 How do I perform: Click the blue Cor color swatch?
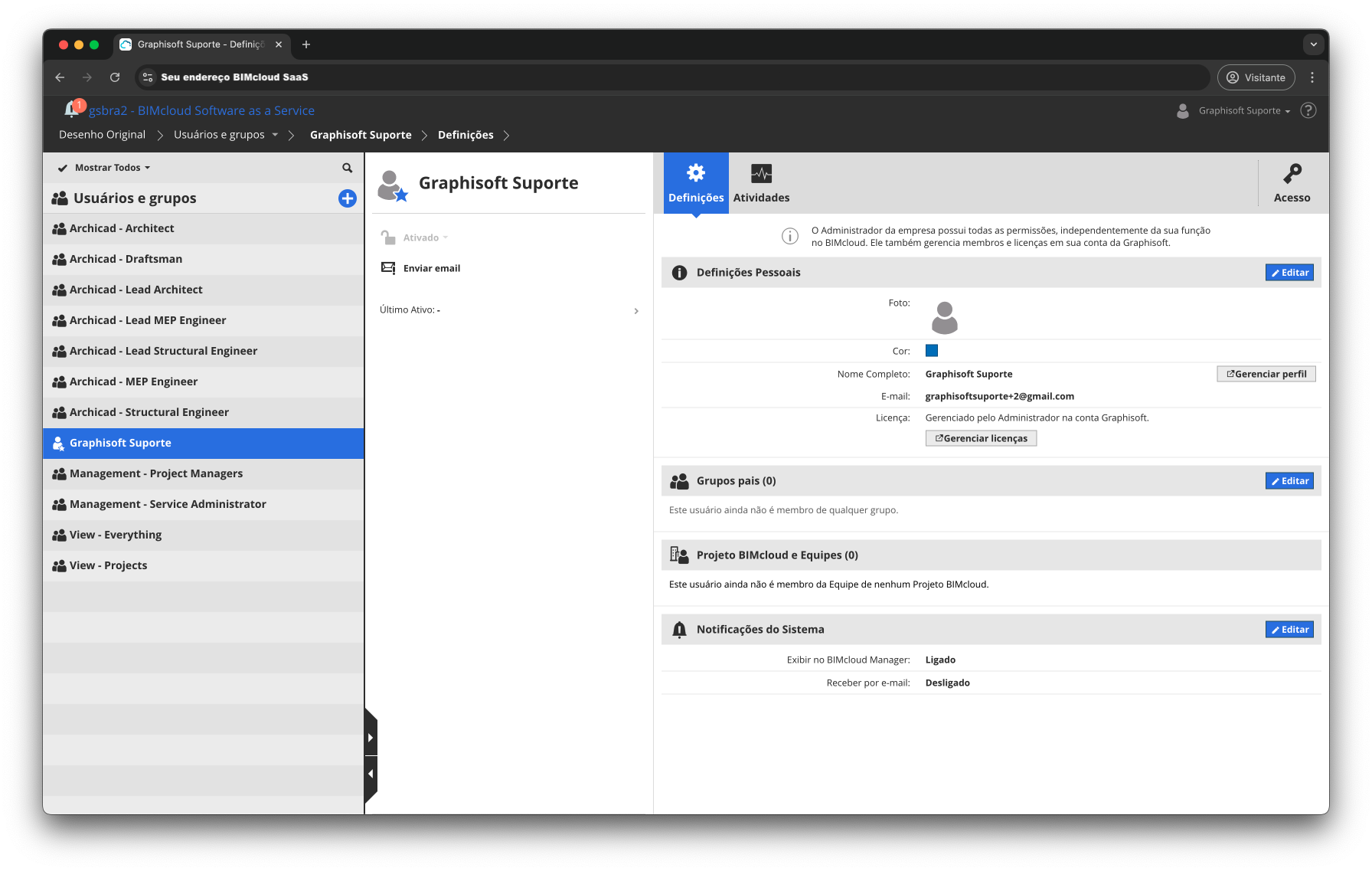[x=932, y=351]
